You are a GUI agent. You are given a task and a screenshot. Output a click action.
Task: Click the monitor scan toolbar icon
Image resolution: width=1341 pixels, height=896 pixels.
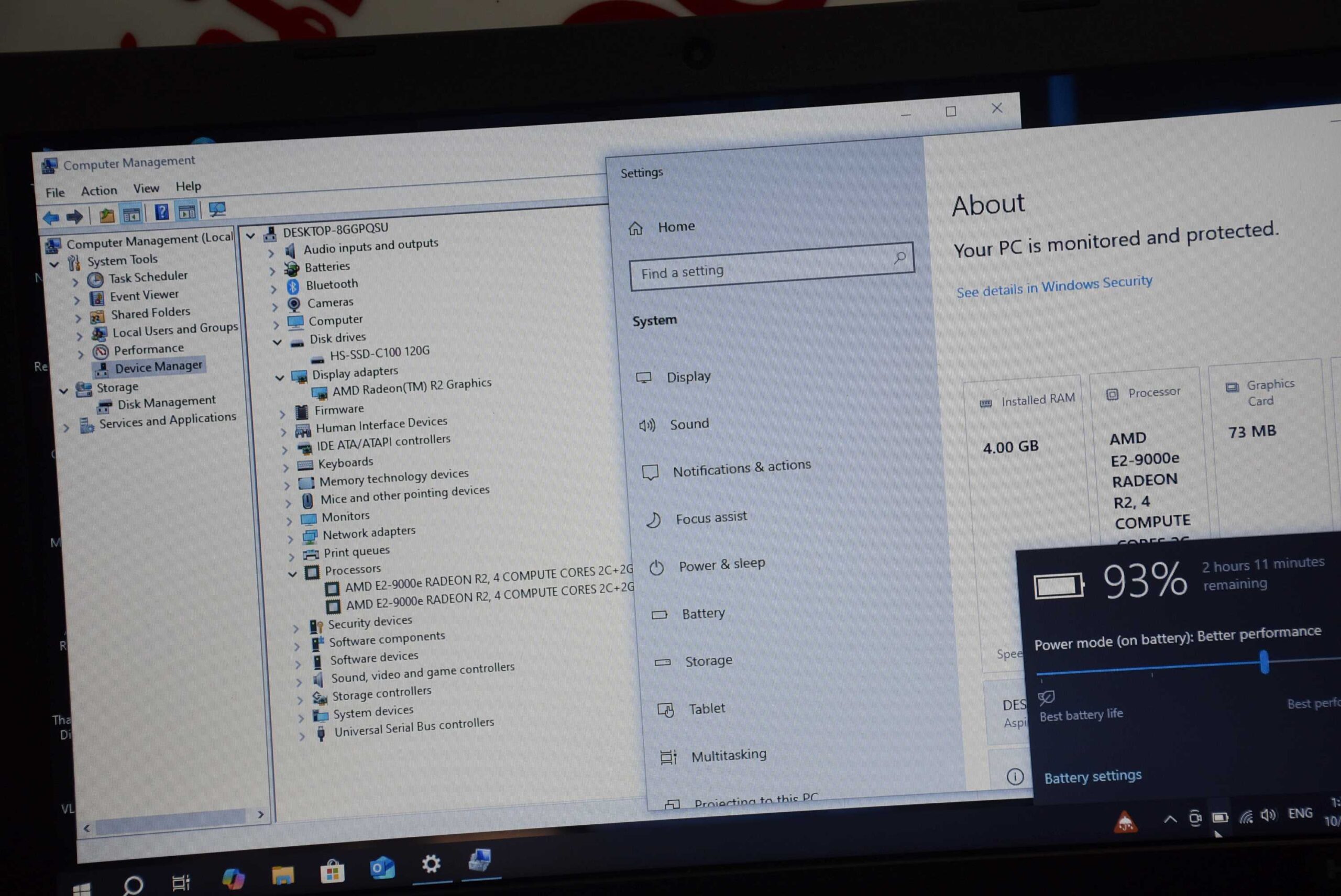point(217,209)
